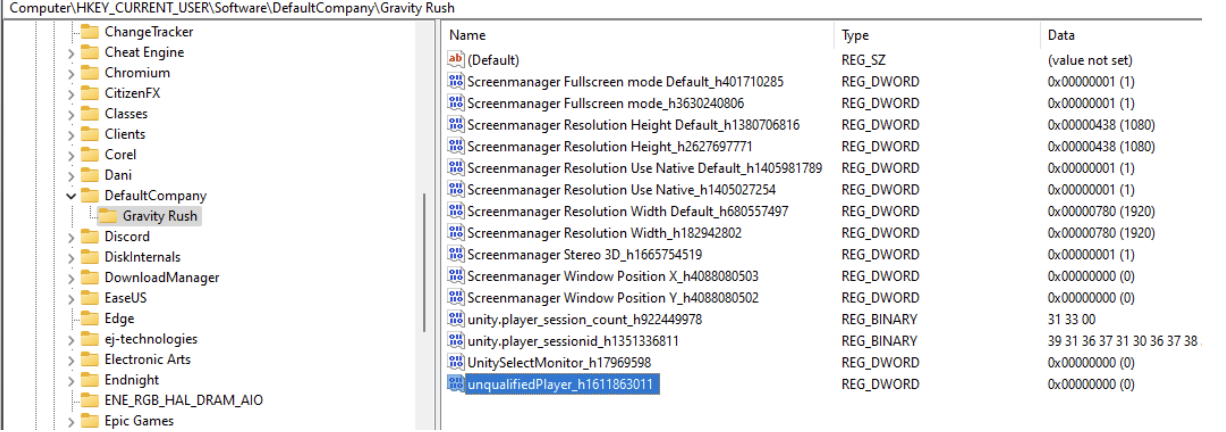Expand the Corel registry key

[70, 155]
